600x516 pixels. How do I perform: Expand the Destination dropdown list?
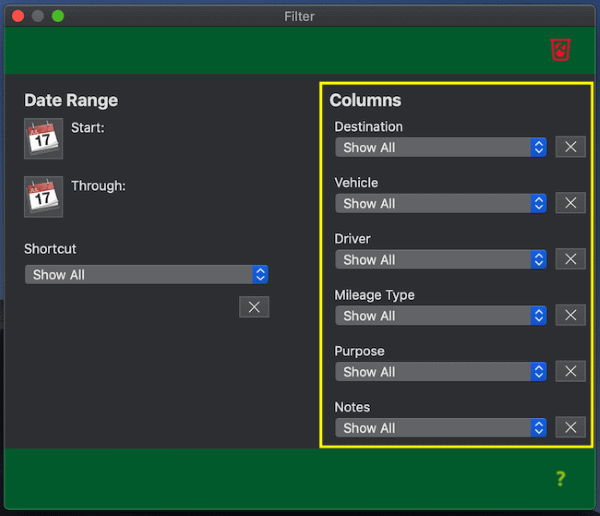[440, 147]
